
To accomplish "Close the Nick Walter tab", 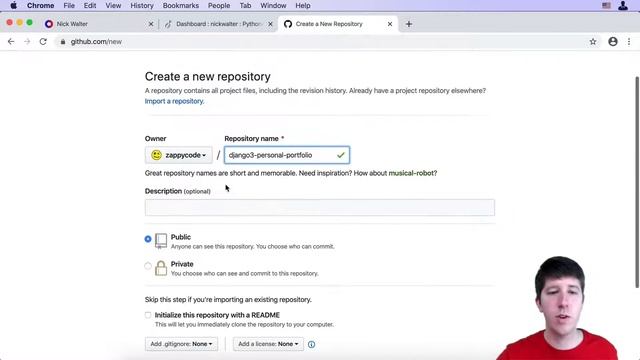I will coord(151,24).
